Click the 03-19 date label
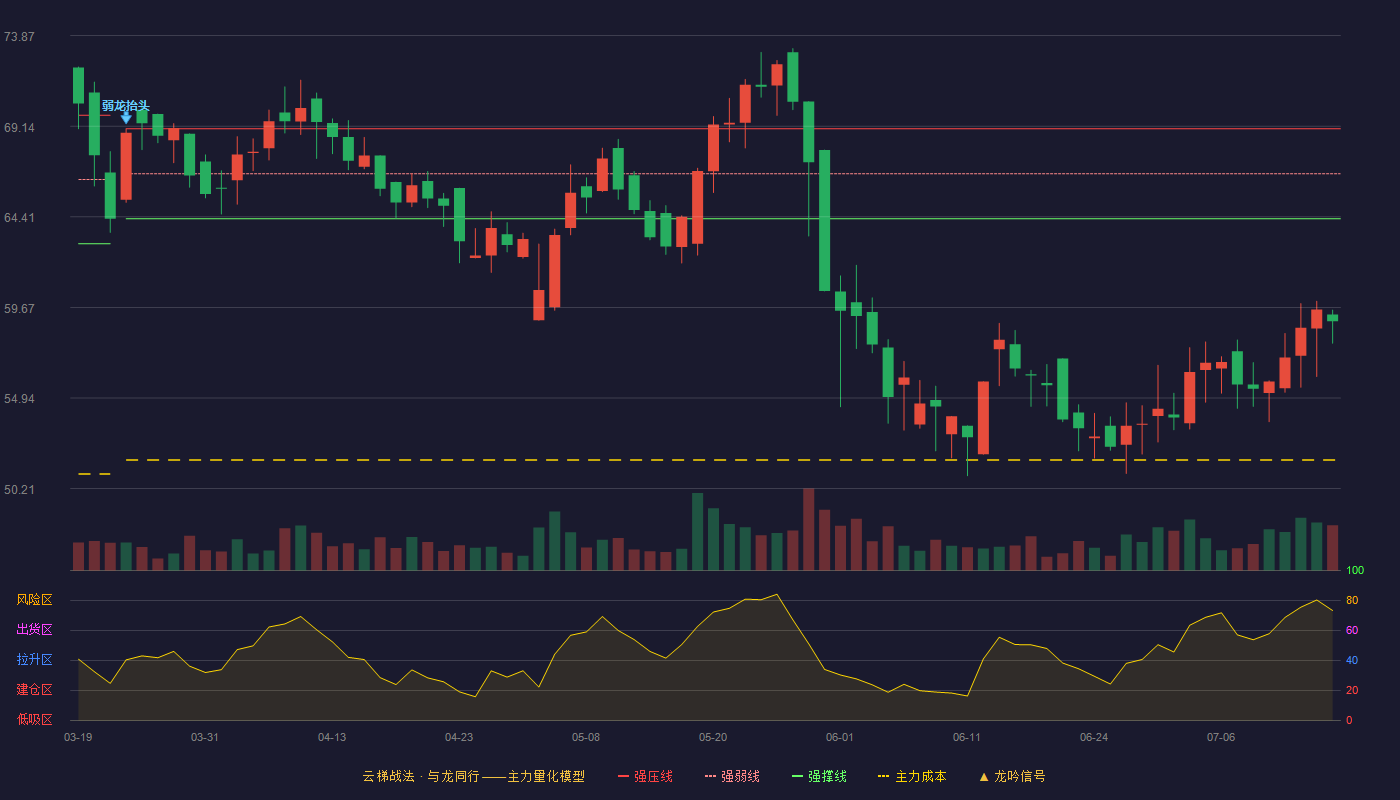The image size is (1400, 800). (x=78, y=737)
